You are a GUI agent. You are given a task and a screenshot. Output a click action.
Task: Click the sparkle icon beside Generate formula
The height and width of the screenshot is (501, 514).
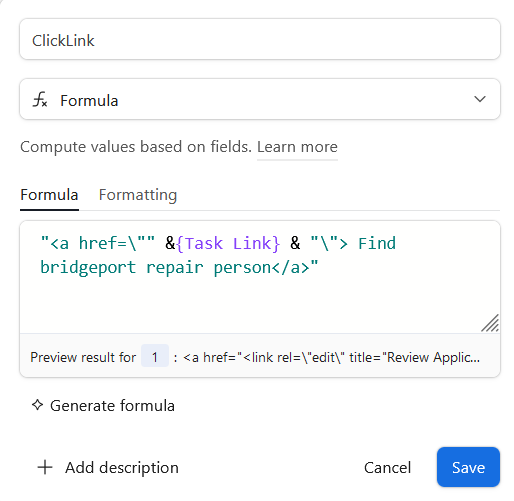37,405
